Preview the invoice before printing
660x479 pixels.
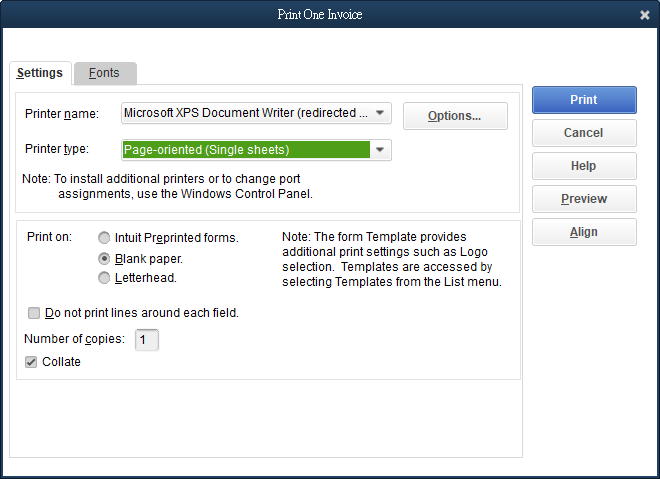584,199
